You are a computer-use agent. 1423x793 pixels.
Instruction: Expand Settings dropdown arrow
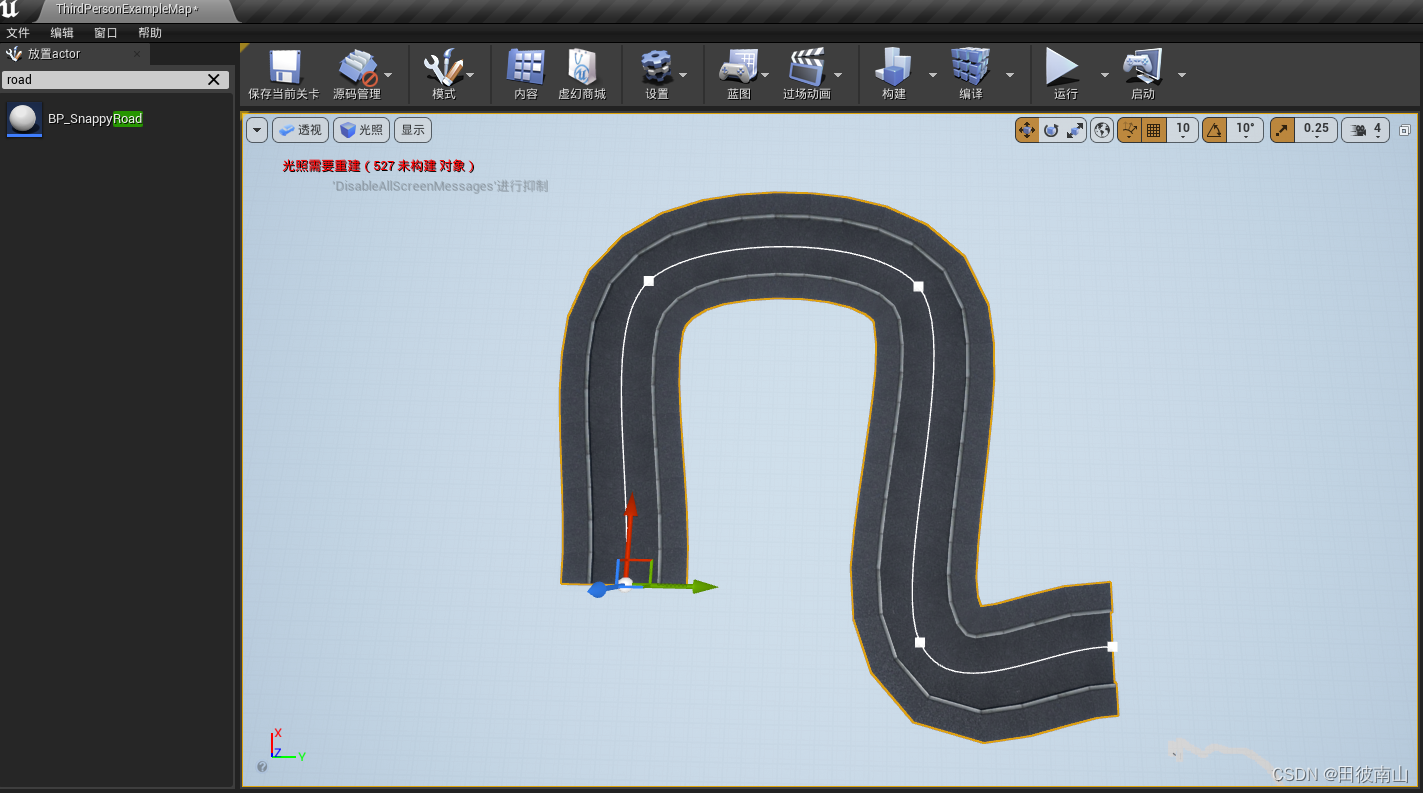point(683,75)
